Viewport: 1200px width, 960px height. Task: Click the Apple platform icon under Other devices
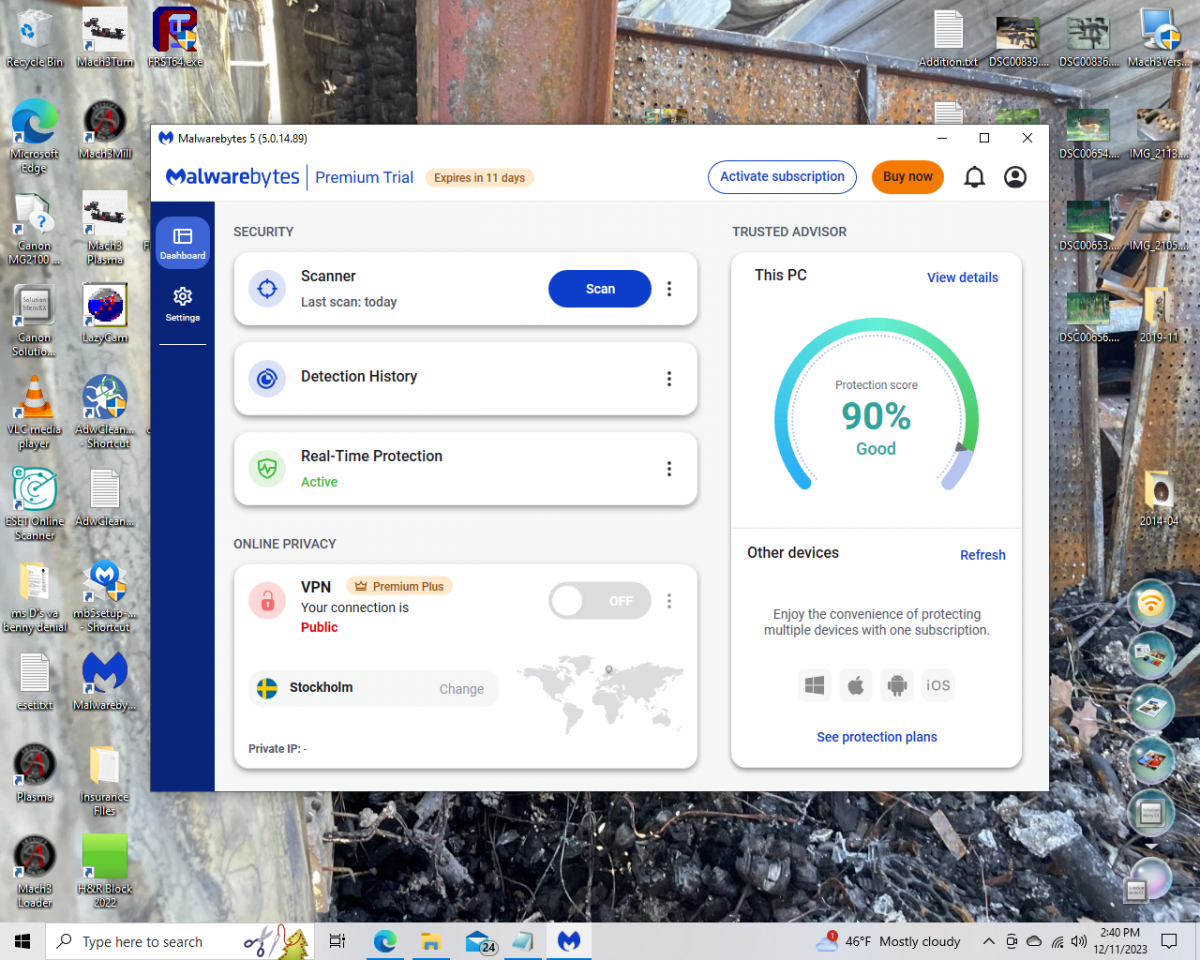coord(856,686)
